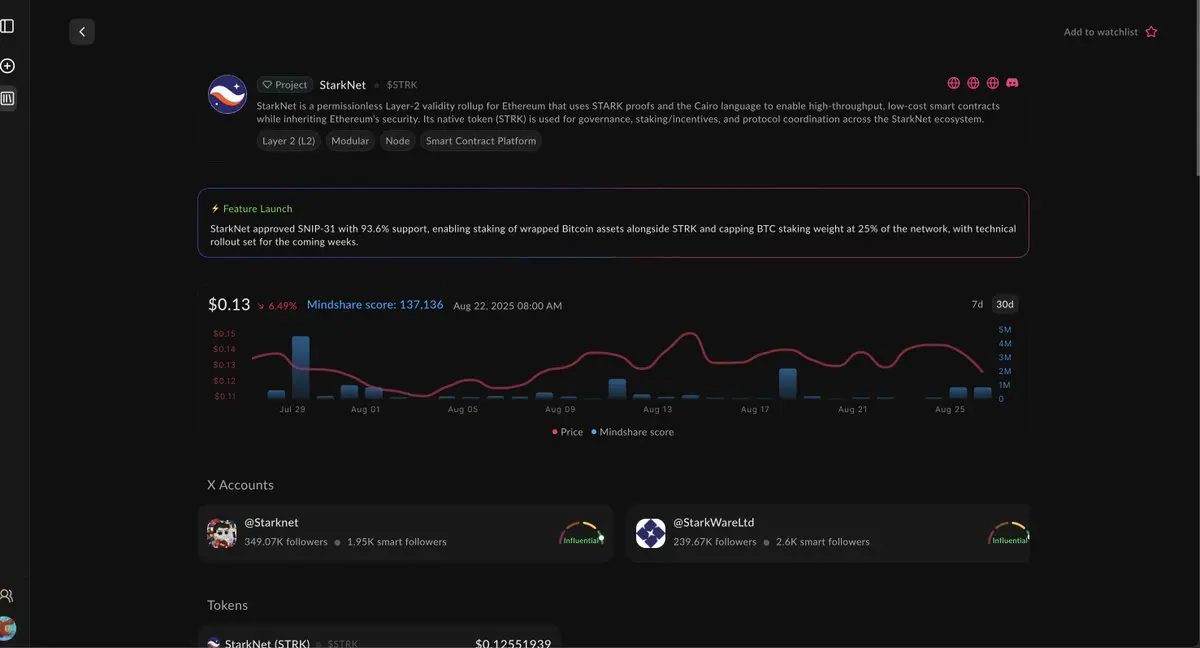The height and width of the screenshot is (648, 1200).
Task: Click the StarkNet (STRK) token logo
Action: [x=214, y=643]
